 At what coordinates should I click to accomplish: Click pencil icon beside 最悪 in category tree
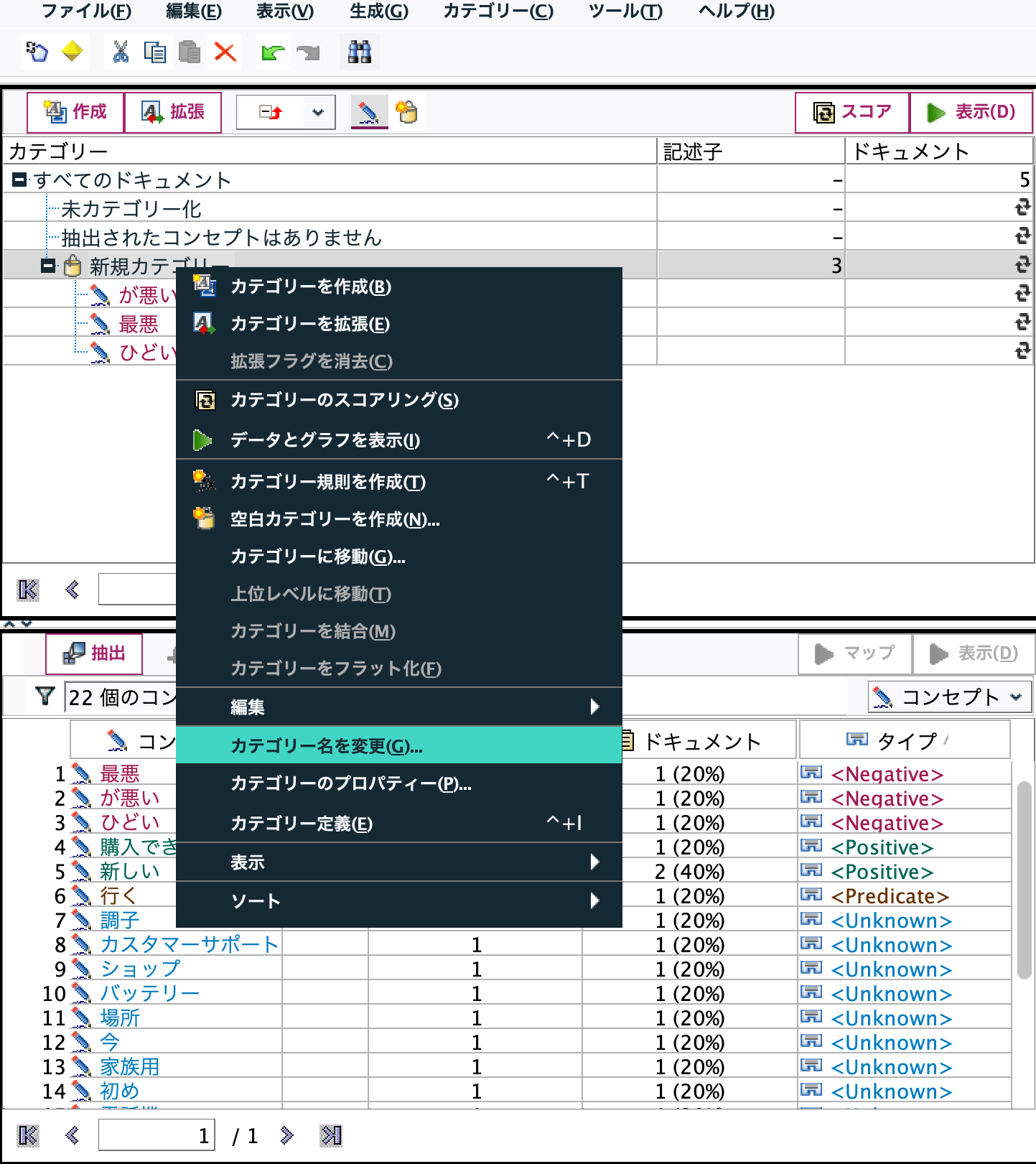(100, 324)
